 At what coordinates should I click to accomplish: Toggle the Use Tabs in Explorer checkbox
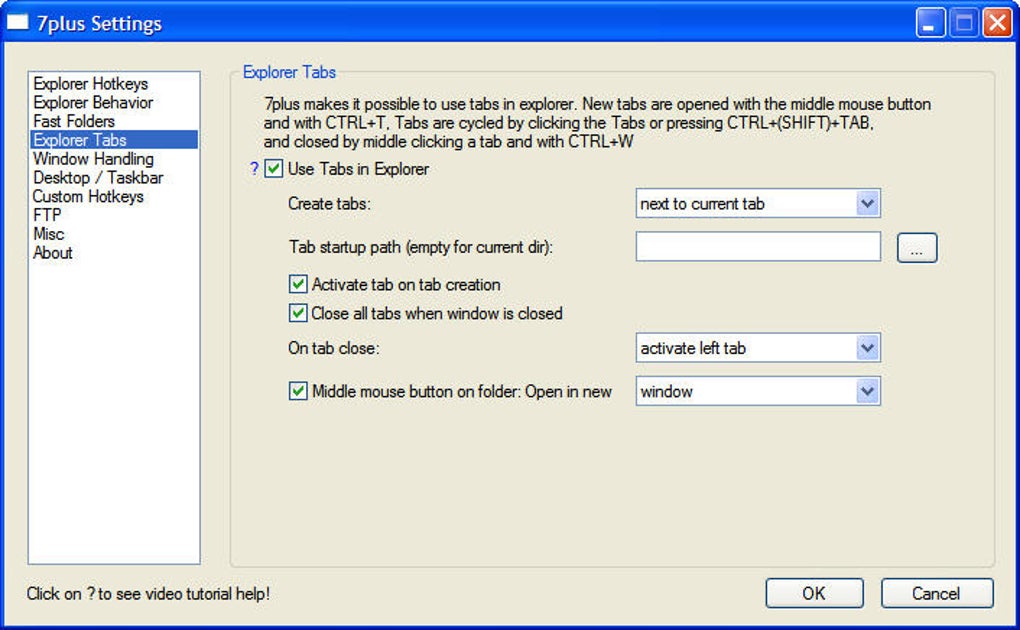[273, 169]
